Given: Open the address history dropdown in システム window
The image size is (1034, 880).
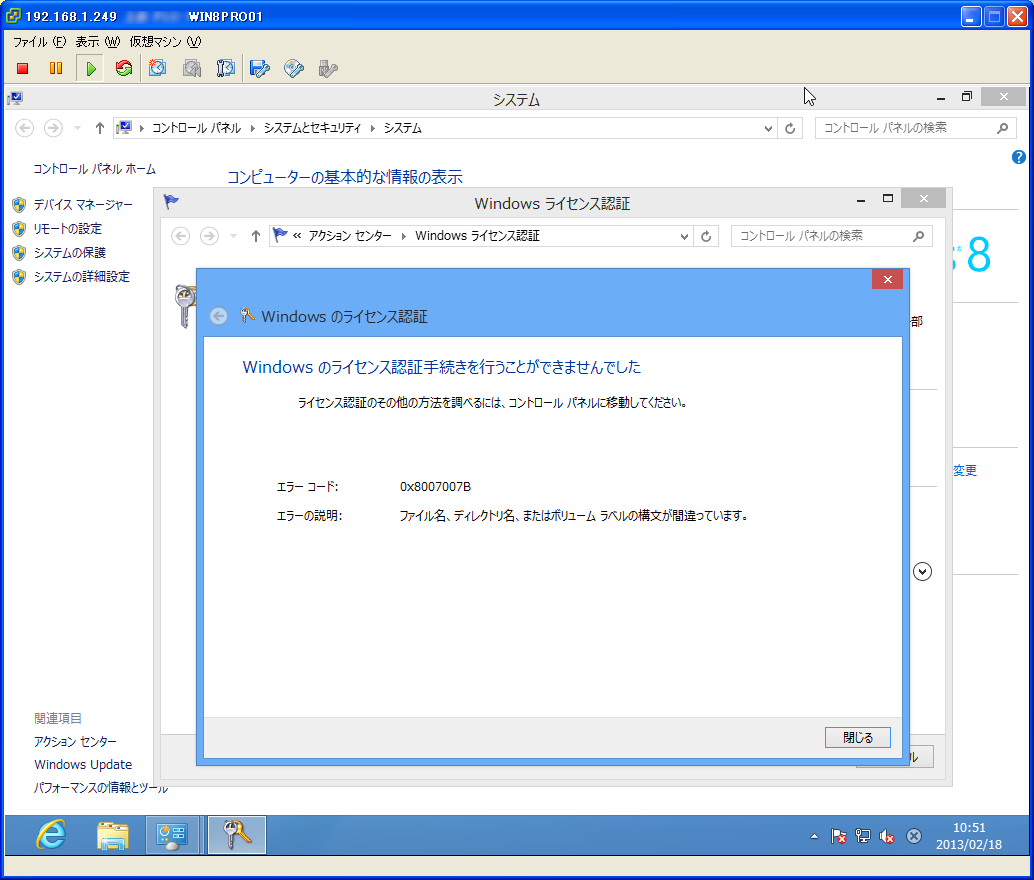Looking at the screenshot, I should pyautogui.click(x=768, y=129).
